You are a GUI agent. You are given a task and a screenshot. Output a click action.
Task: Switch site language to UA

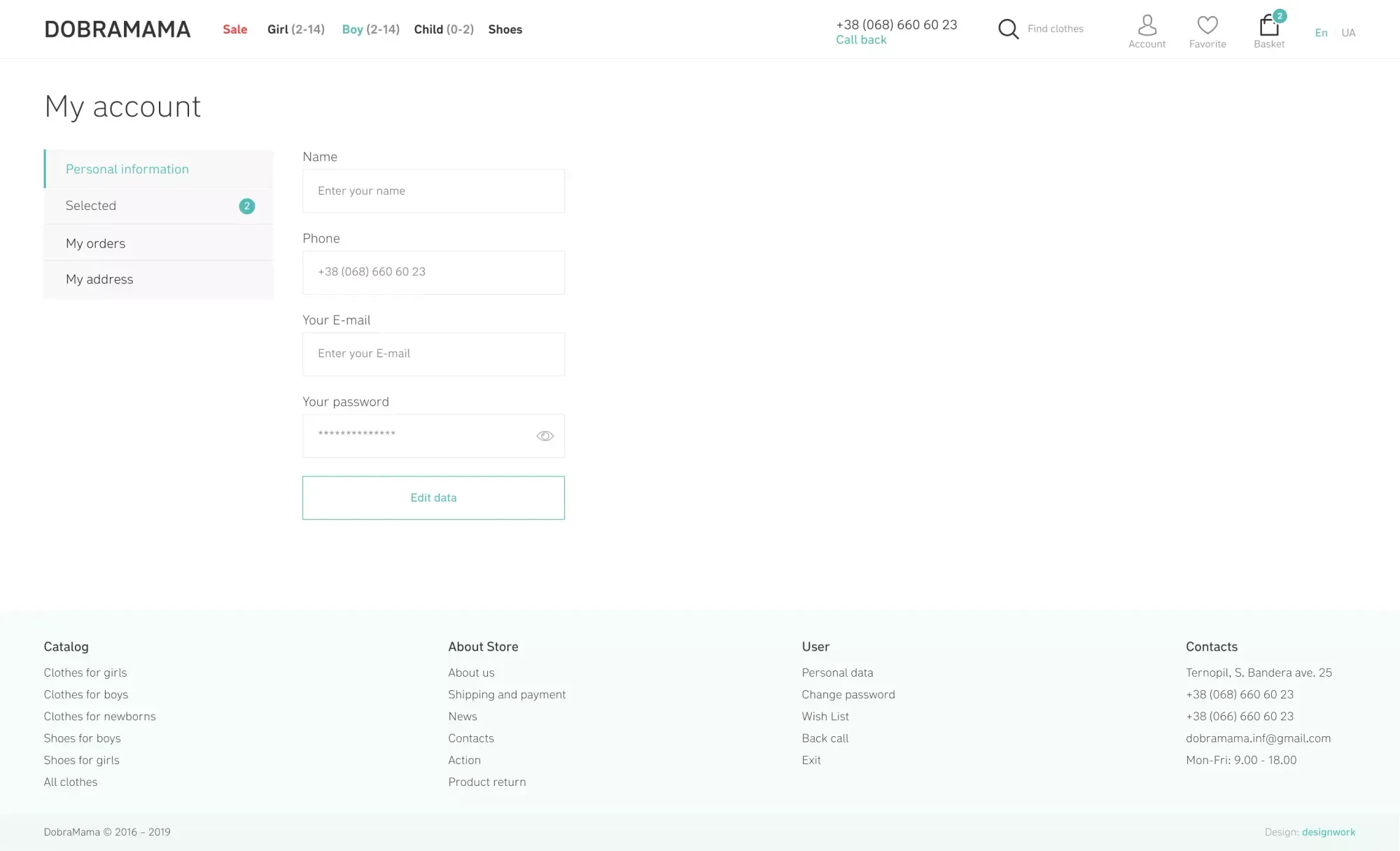click(1347, 32)
